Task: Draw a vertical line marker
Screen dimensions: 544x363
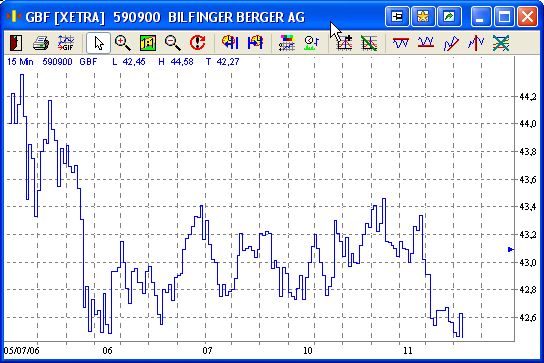Action: [476, 43]
